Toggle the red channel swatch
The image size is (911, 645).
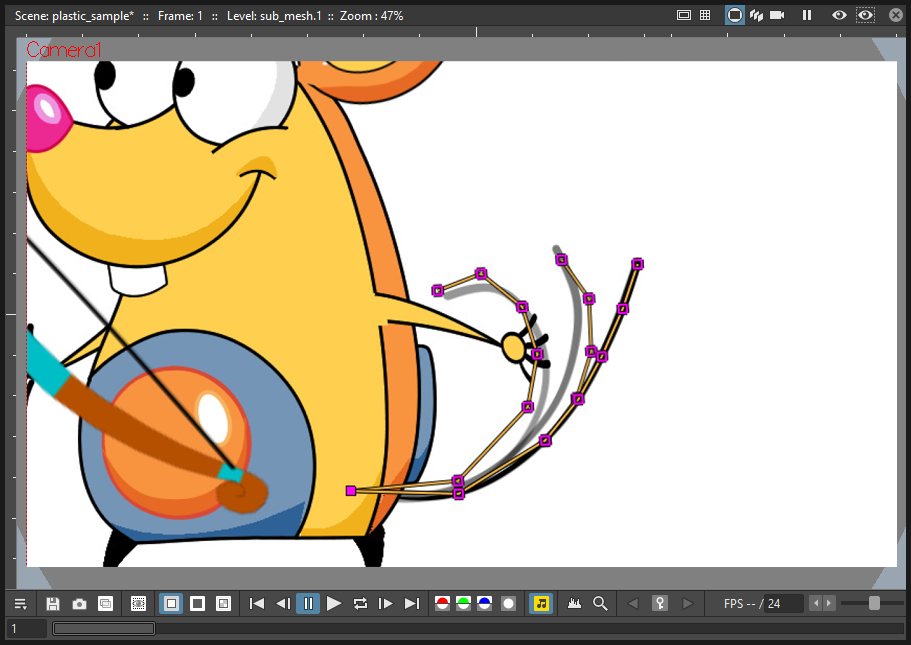442,604
